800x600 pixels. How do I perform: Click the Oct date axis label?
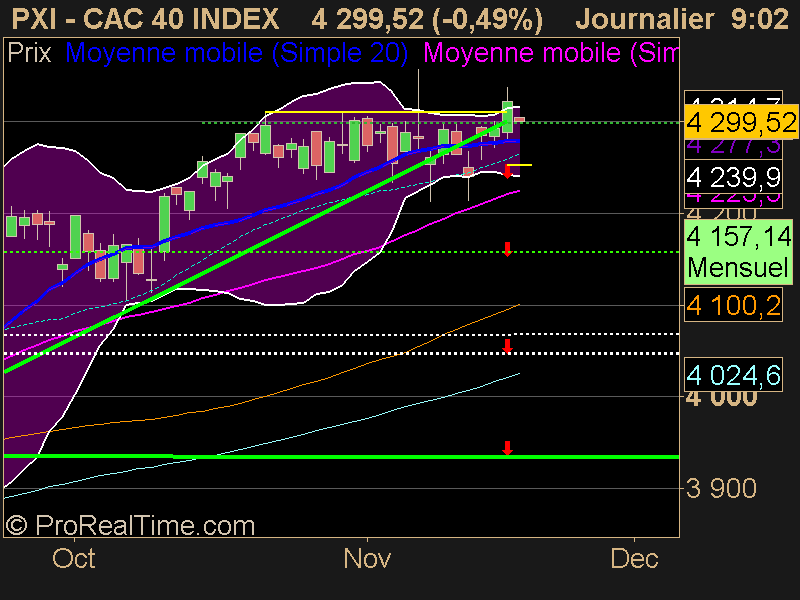pyautogui.click(x=73, y=559)
